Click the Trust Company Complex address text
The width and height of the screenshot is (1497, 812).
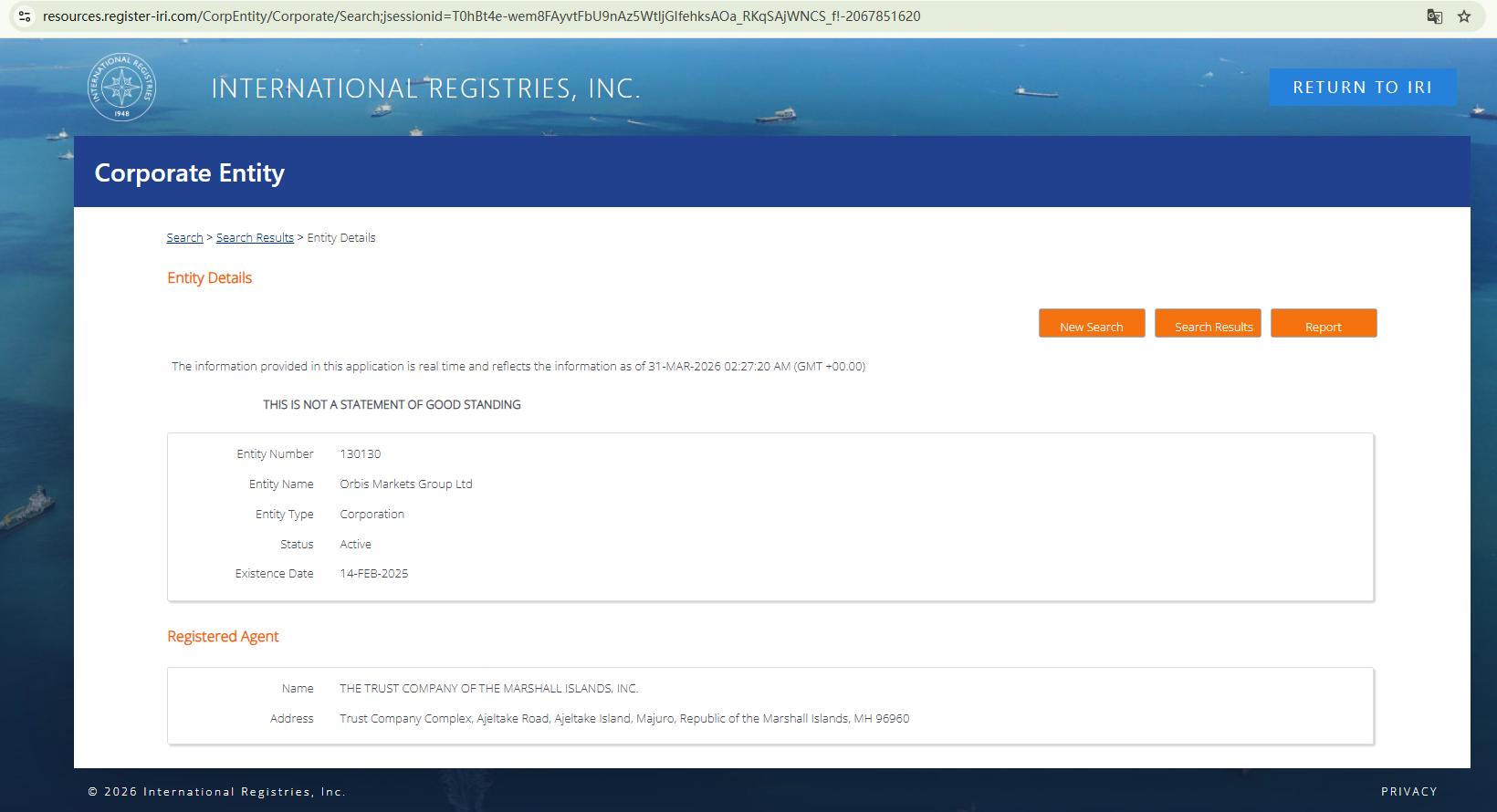[x=624, y=719]
